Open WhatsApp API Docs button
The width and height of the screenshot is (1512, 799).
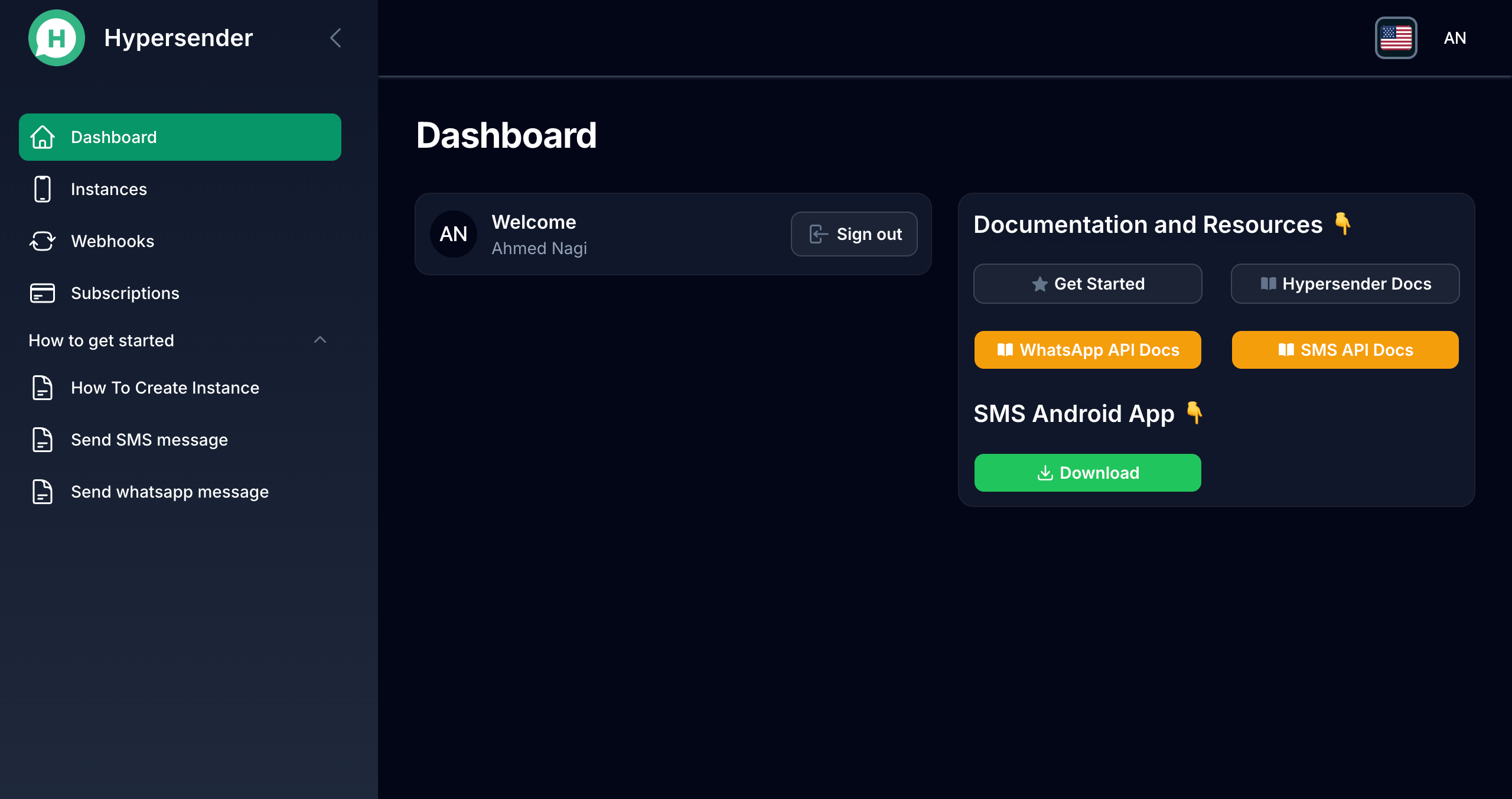click(1088, 350)
